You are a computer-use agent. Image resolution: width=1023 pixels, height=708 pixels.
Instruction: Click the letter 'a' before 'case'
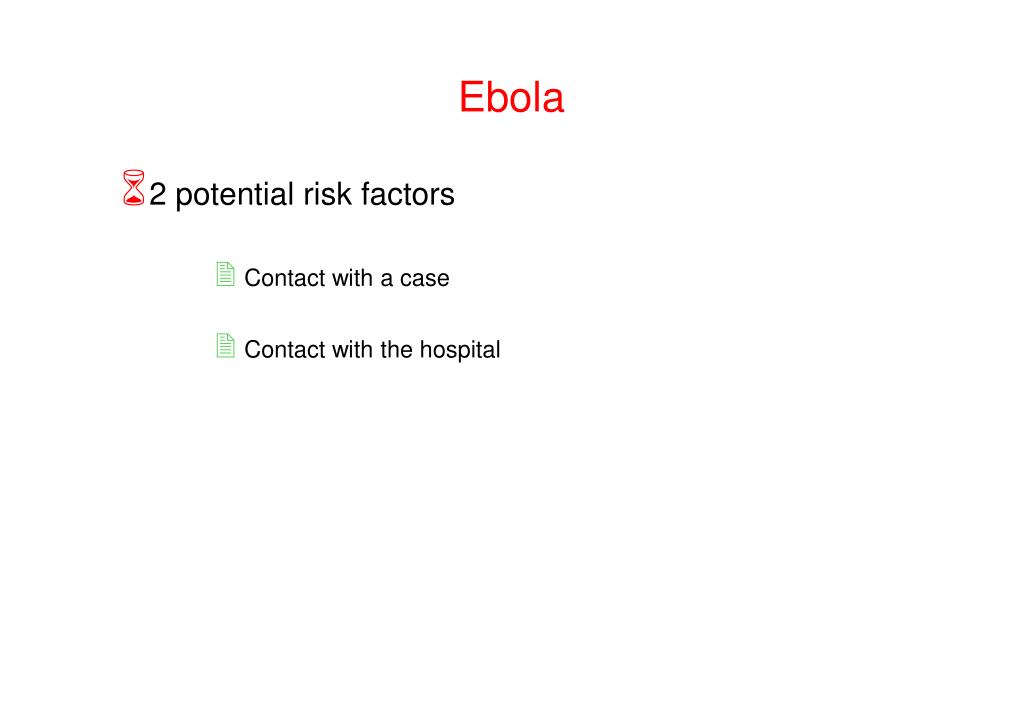point(387,280)
